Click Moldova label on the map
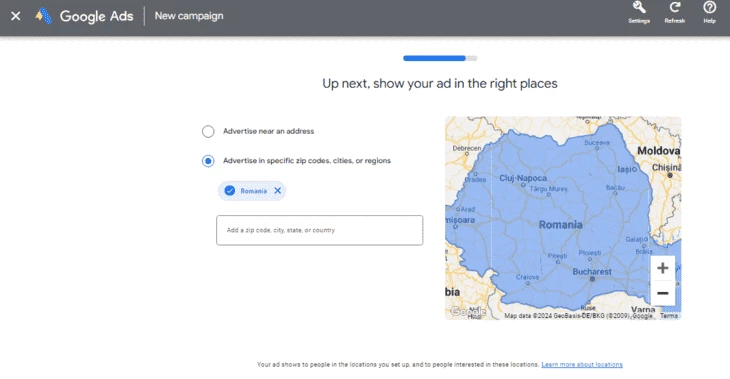The height and width of the screenshot is (379, 730). [x=658, y=151]
